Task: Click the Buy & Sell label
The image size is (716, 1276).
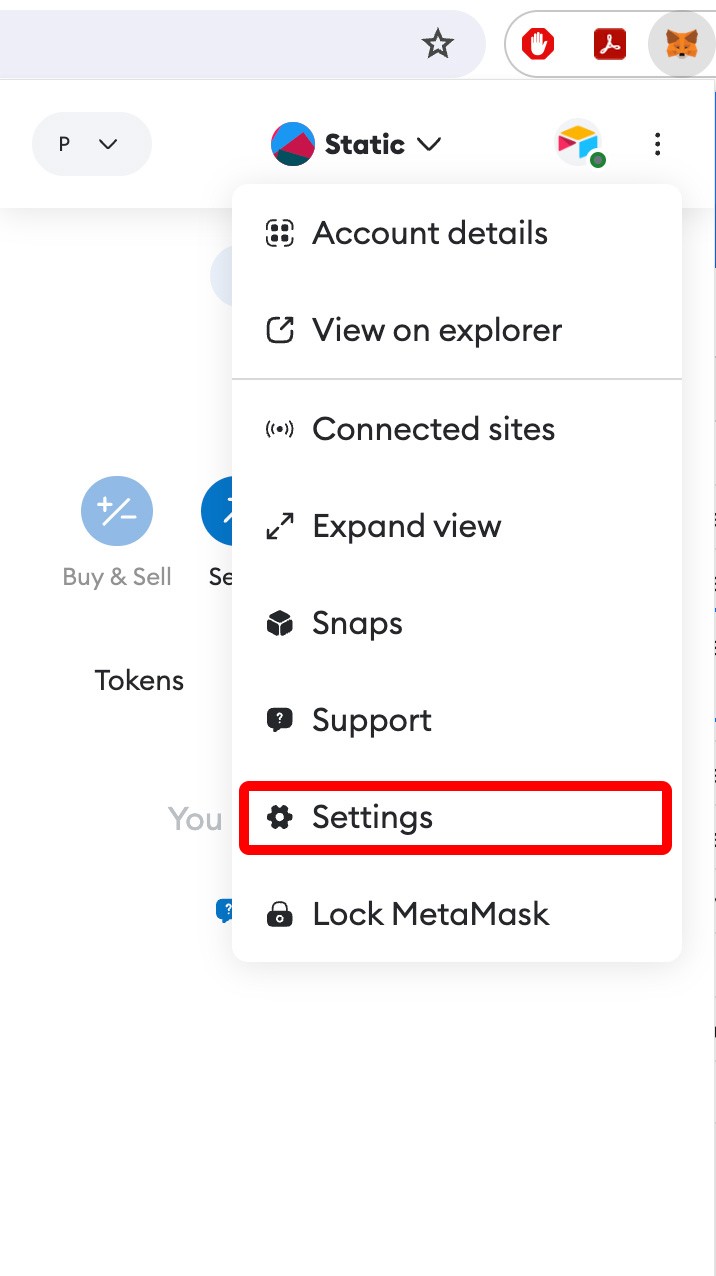Action: pyautogui.click(x=117, y=577)
